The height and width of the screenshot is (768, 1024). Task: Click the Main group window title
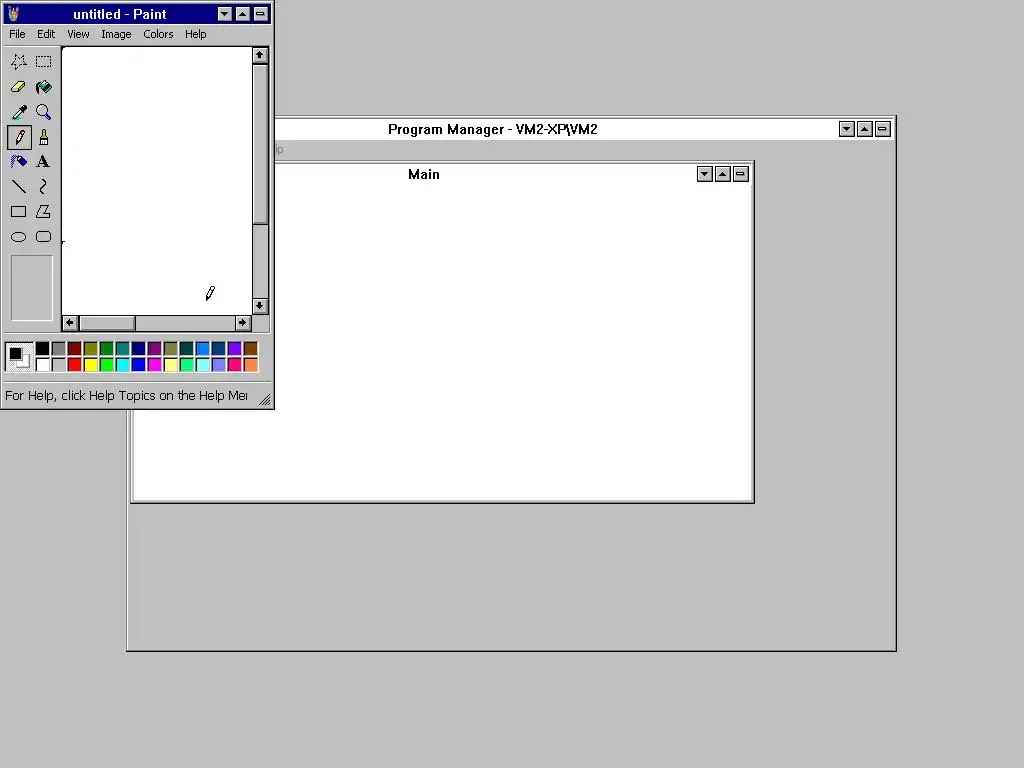click(424, 174)
